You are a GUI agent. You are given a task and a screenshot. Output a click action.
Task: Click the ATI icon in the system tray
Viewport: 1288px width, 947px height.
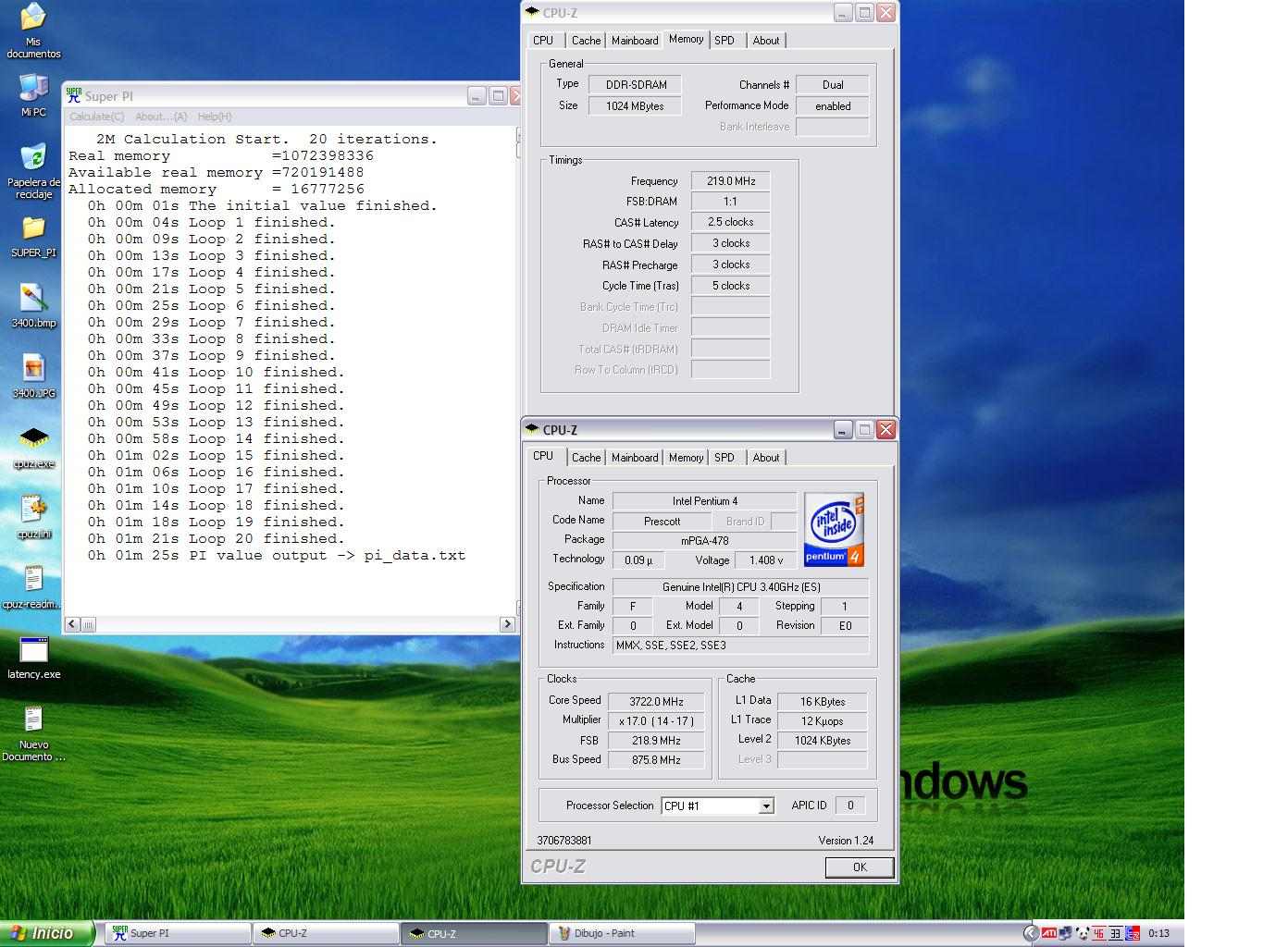(1048, 934)
